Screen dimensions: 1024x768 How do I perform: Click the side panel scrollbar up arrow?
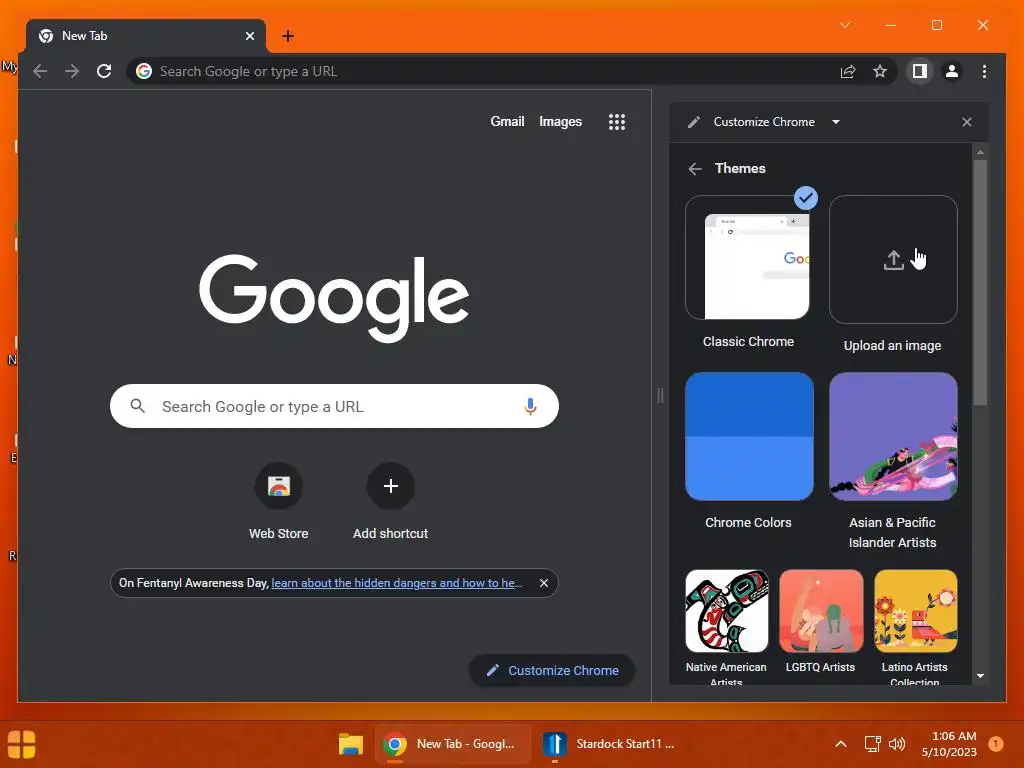coord(980,152)
